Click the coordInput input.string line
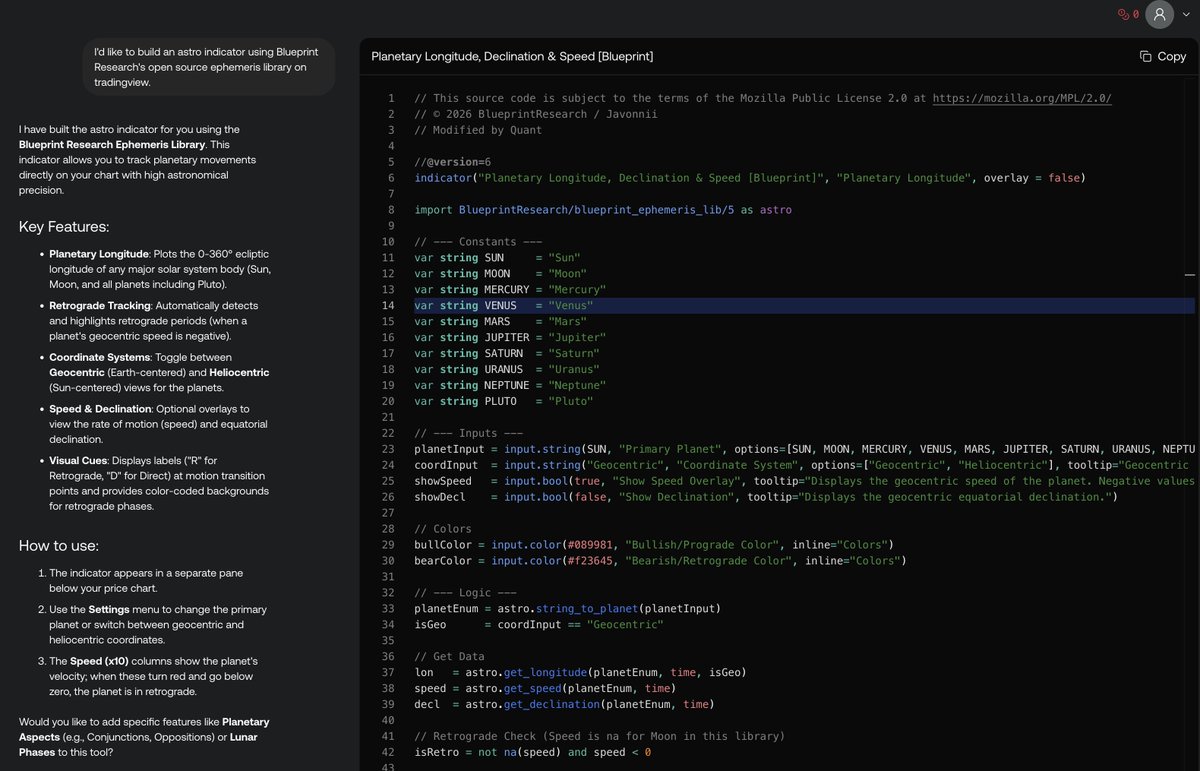Image resolution: width=1200 pixels, height=771 pixels. tap(805, 466)
